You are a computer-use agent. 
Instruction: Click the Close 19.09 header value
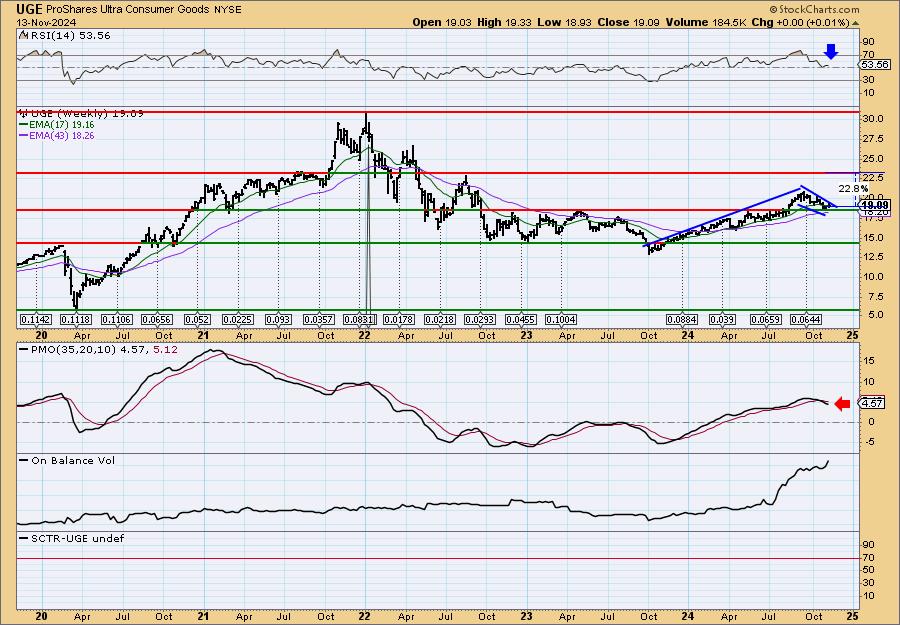tap(629, 22)
